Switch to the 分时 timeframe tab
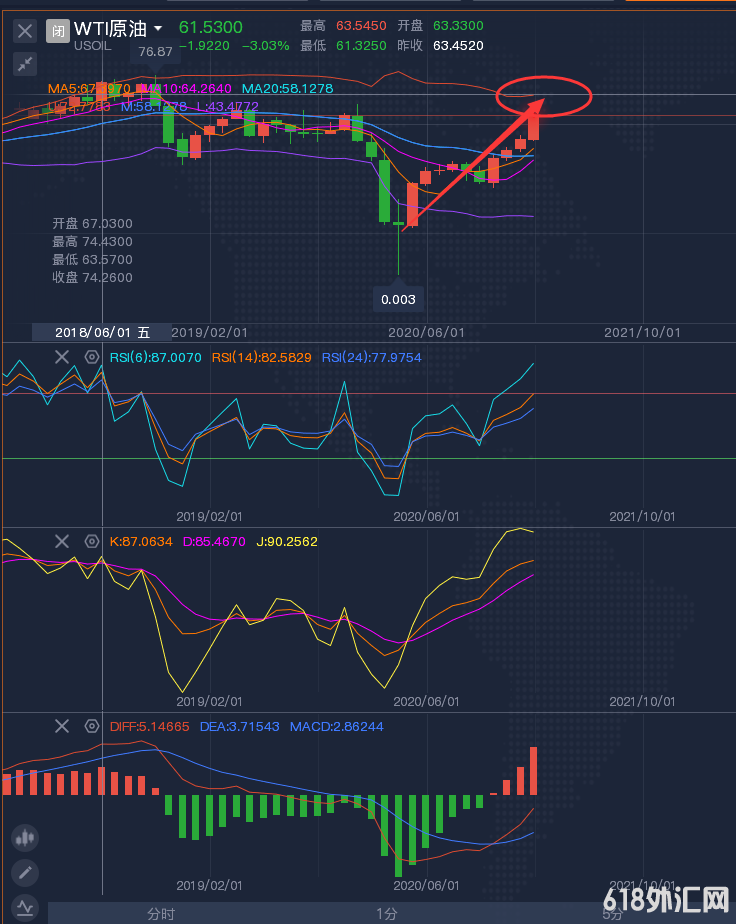 click(161, 914)
